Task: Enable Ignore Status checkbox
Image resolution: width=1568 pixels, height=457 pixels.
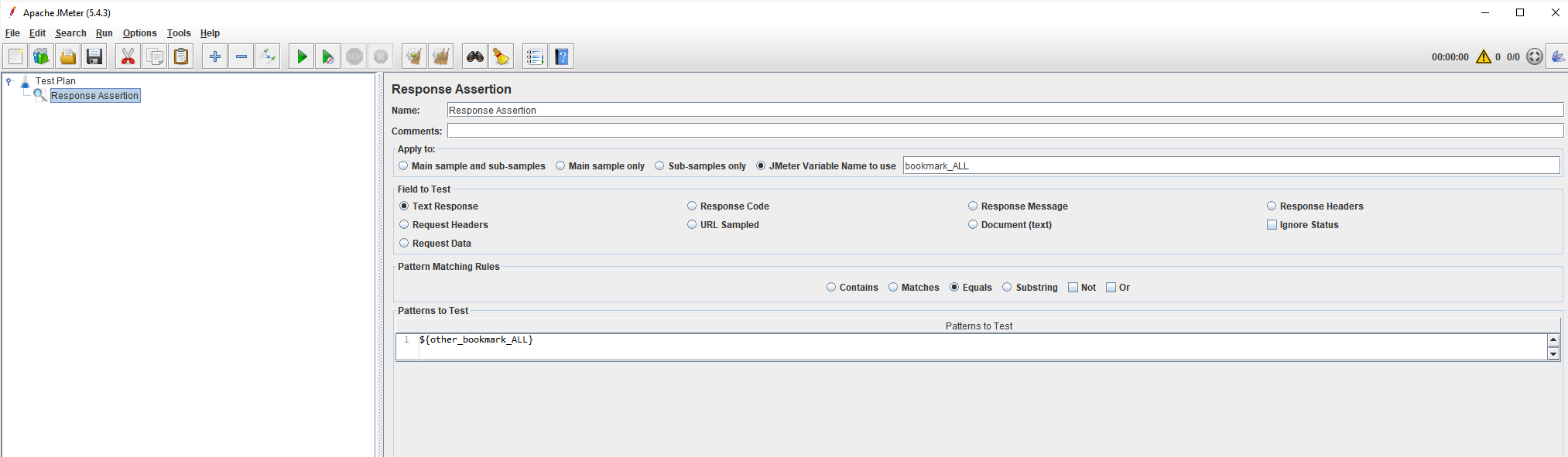Action: 1303,225
